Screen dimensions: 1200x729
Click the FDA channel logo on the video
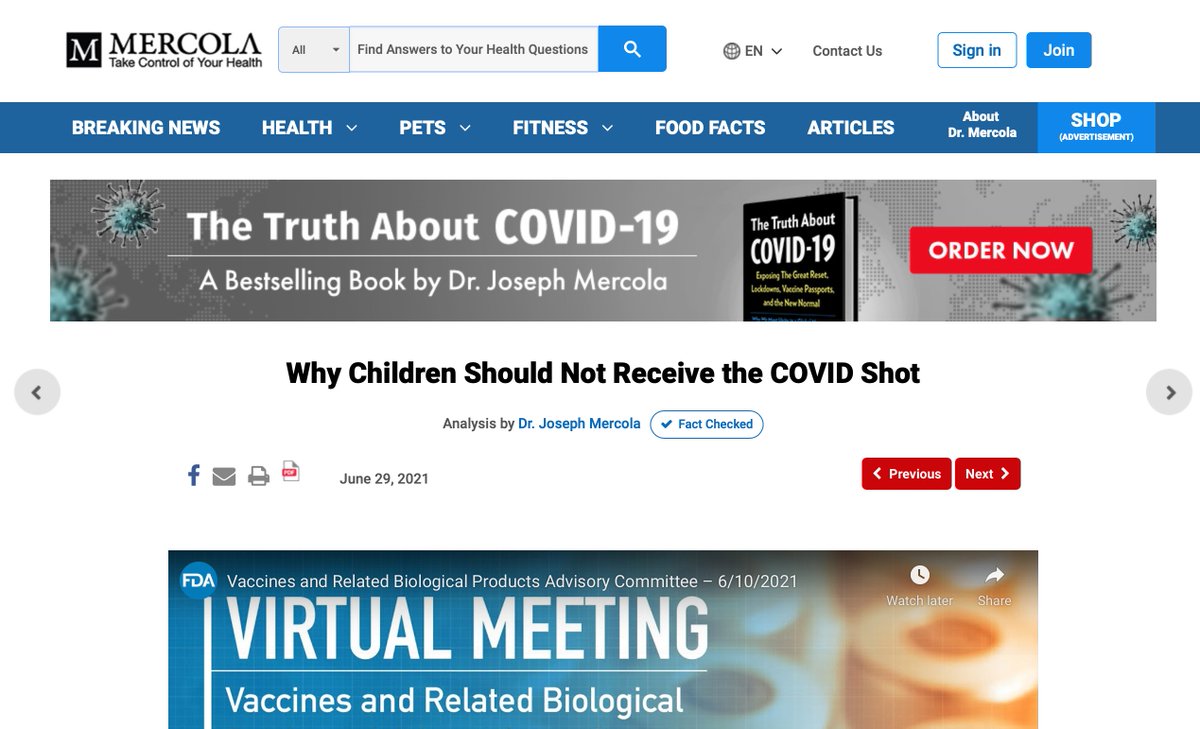[x=198, y=581]
